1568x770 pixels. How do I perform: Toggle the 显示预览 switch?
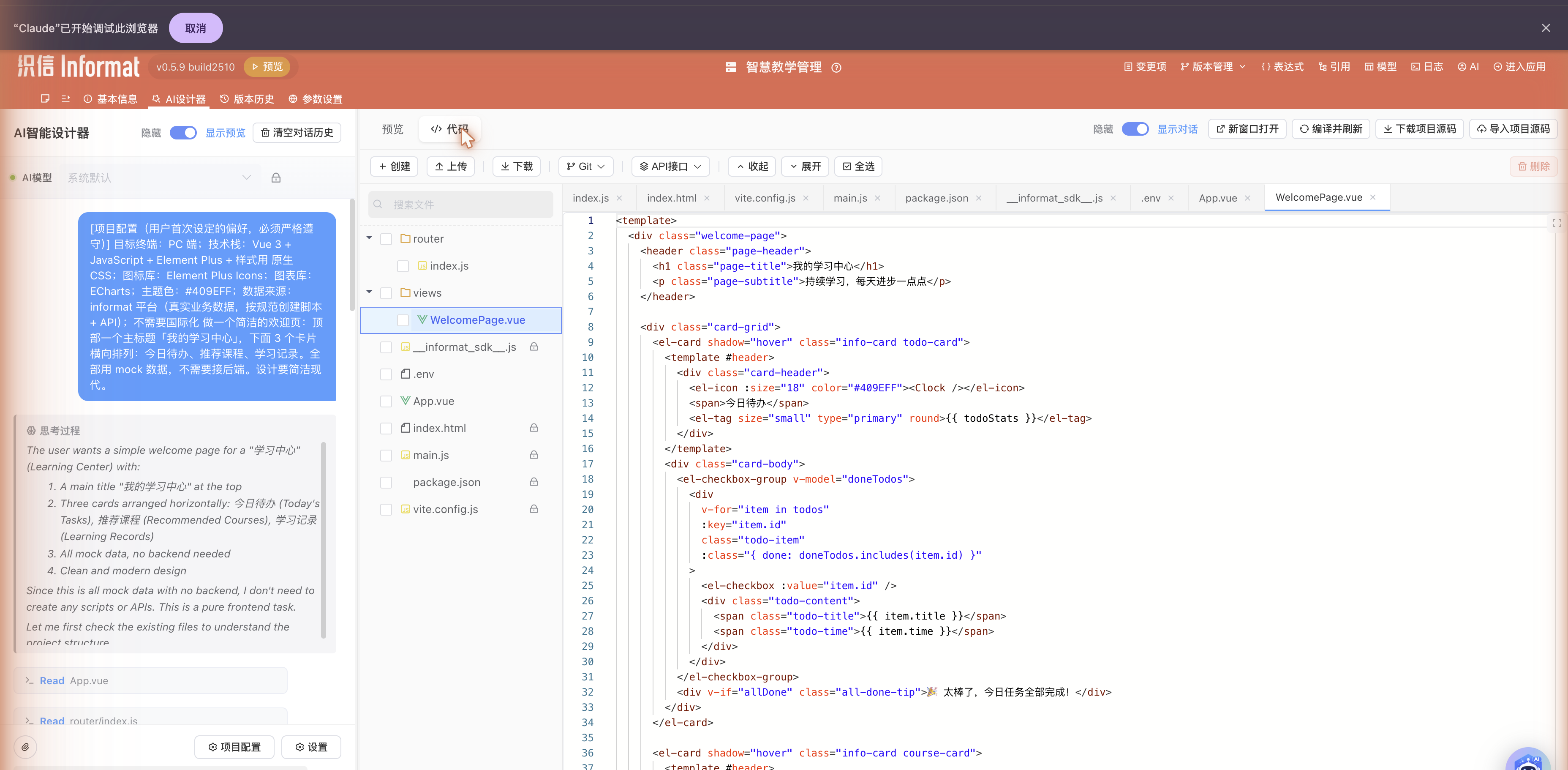(182, 133)
